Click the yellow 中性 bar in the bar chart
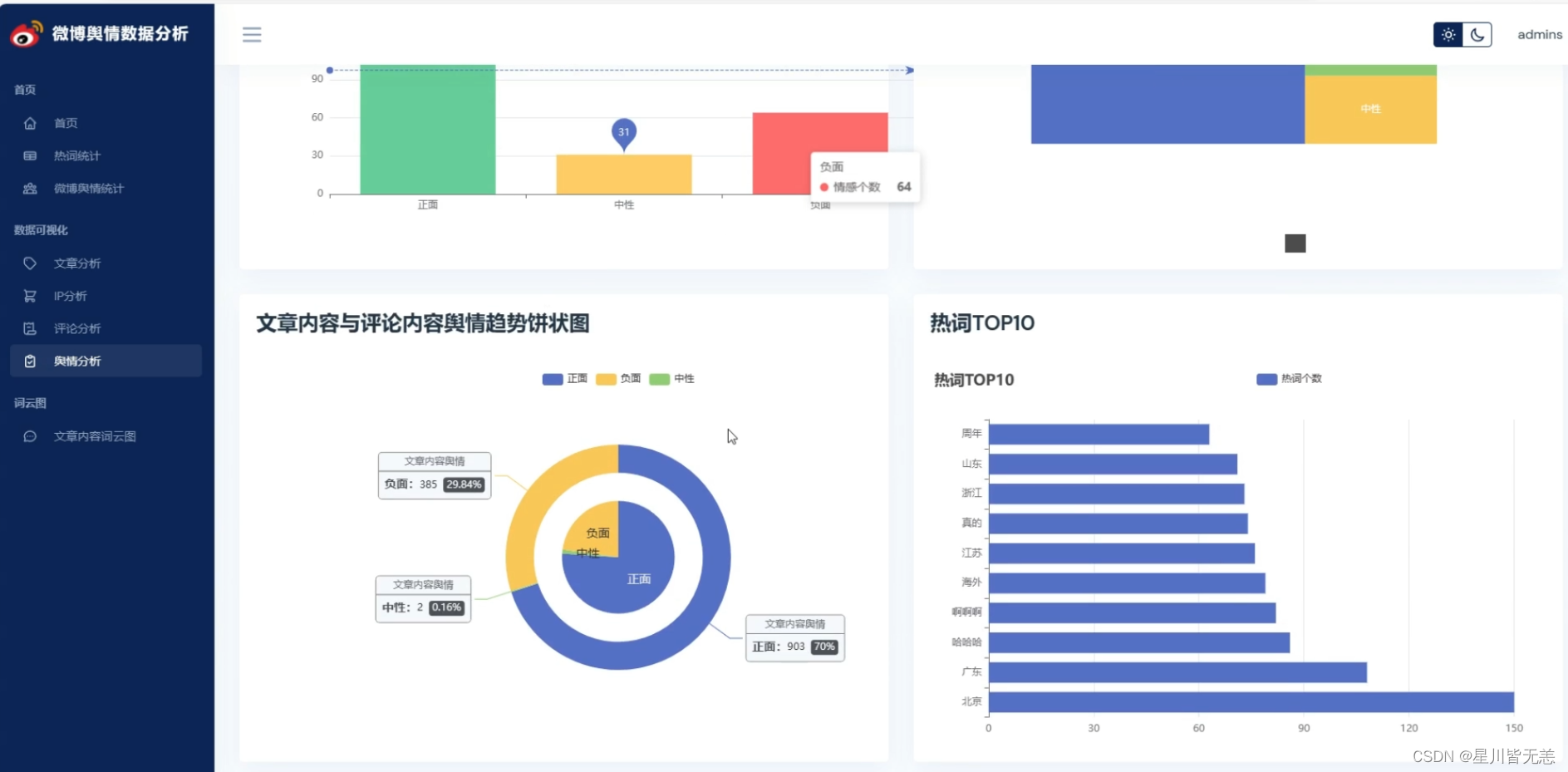1568x772 pixels. click(624, 175)
